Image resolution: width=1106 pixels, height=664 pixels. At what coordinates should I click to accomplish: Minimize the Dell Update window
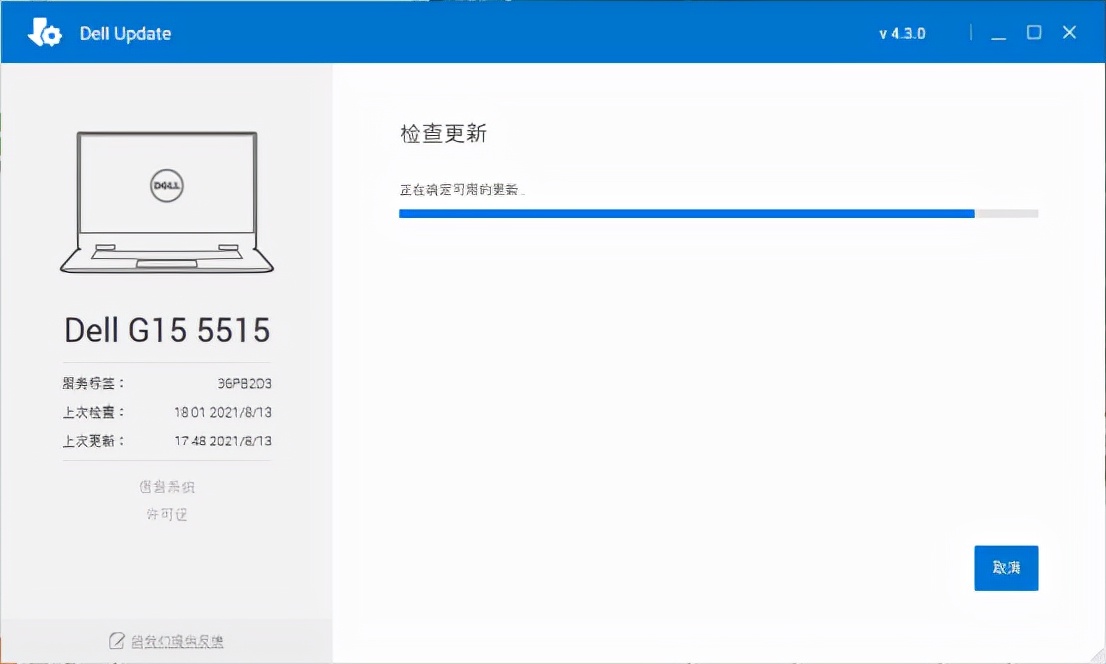998,32
